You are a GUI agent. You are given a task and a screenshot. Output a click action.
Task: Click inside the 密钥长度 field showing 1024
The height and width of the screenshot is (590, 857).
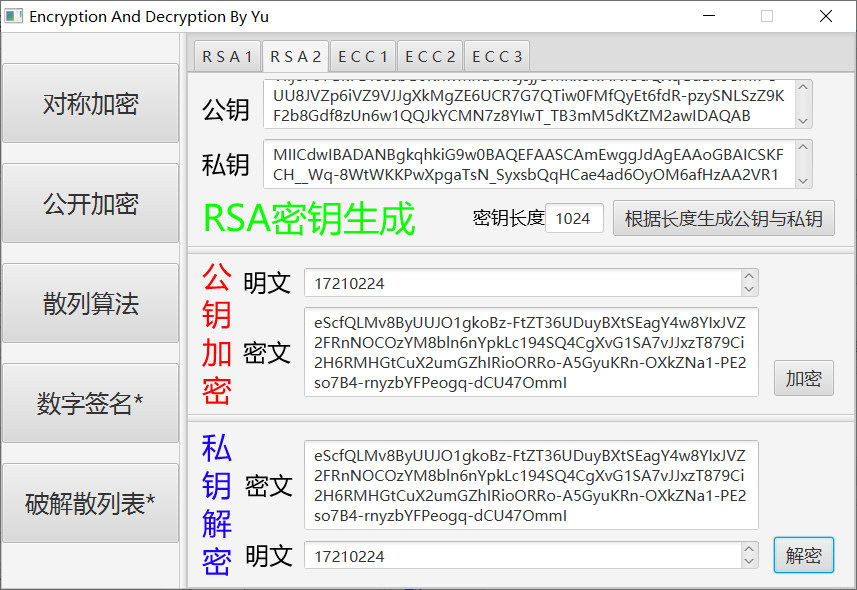point(573,217)
